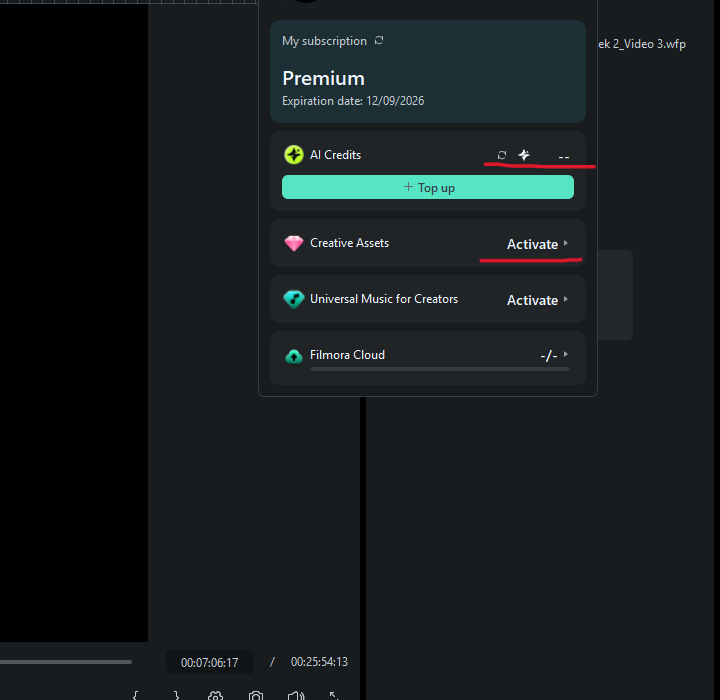Click the Filmora Cloud upload icon
The height and width of the screenshot is (700, 720).
point(294,356)
